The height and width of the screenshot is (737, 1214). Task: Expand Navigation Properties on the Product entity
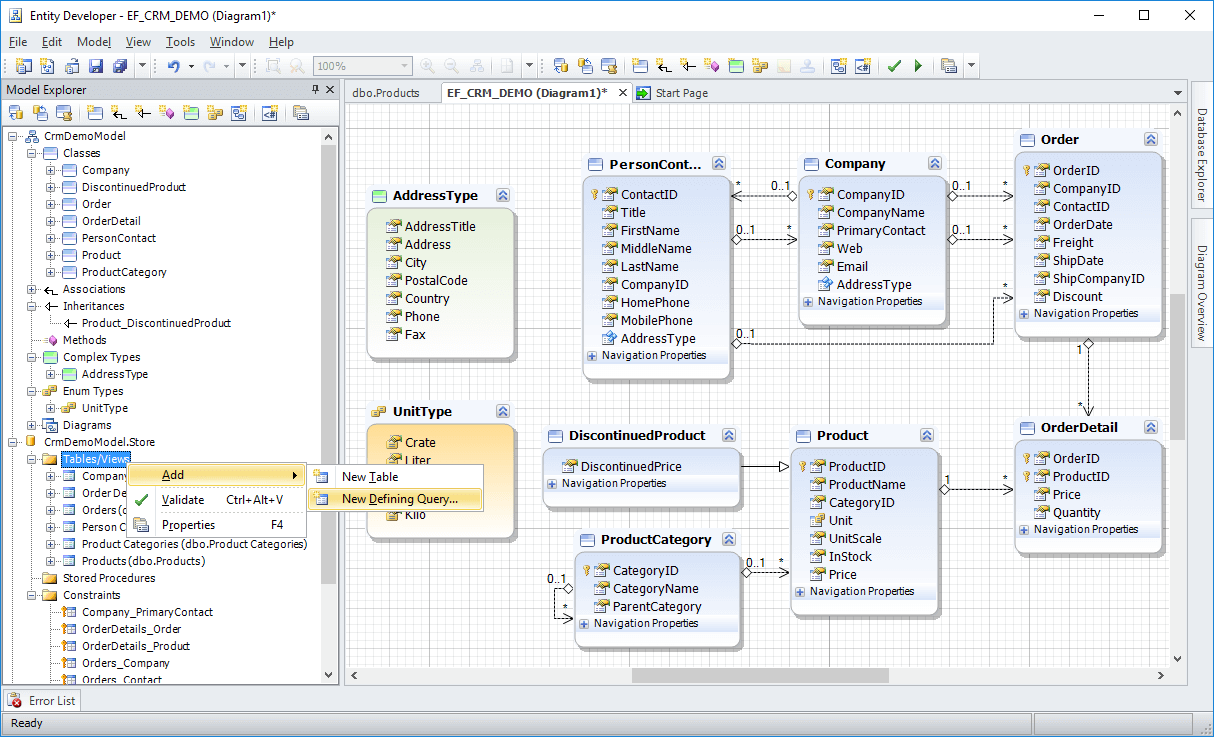(x=800, y=591)
